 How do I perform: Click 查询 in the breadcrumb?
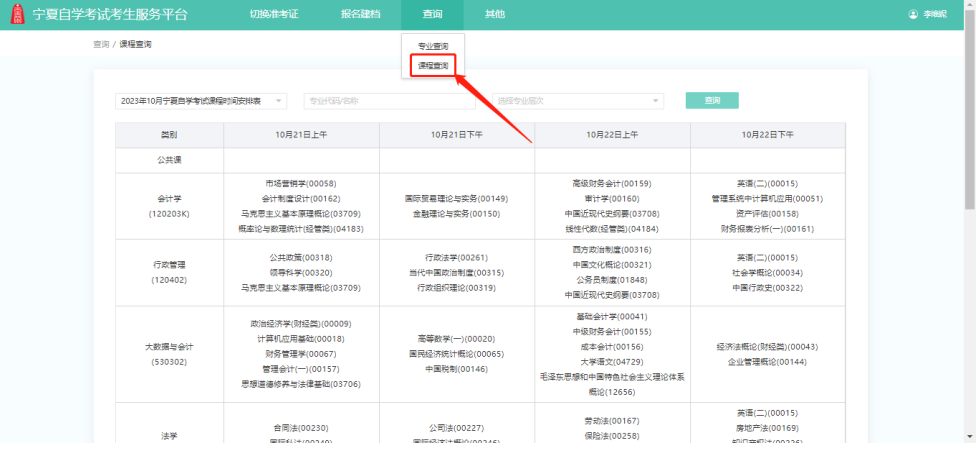point(101,44)
